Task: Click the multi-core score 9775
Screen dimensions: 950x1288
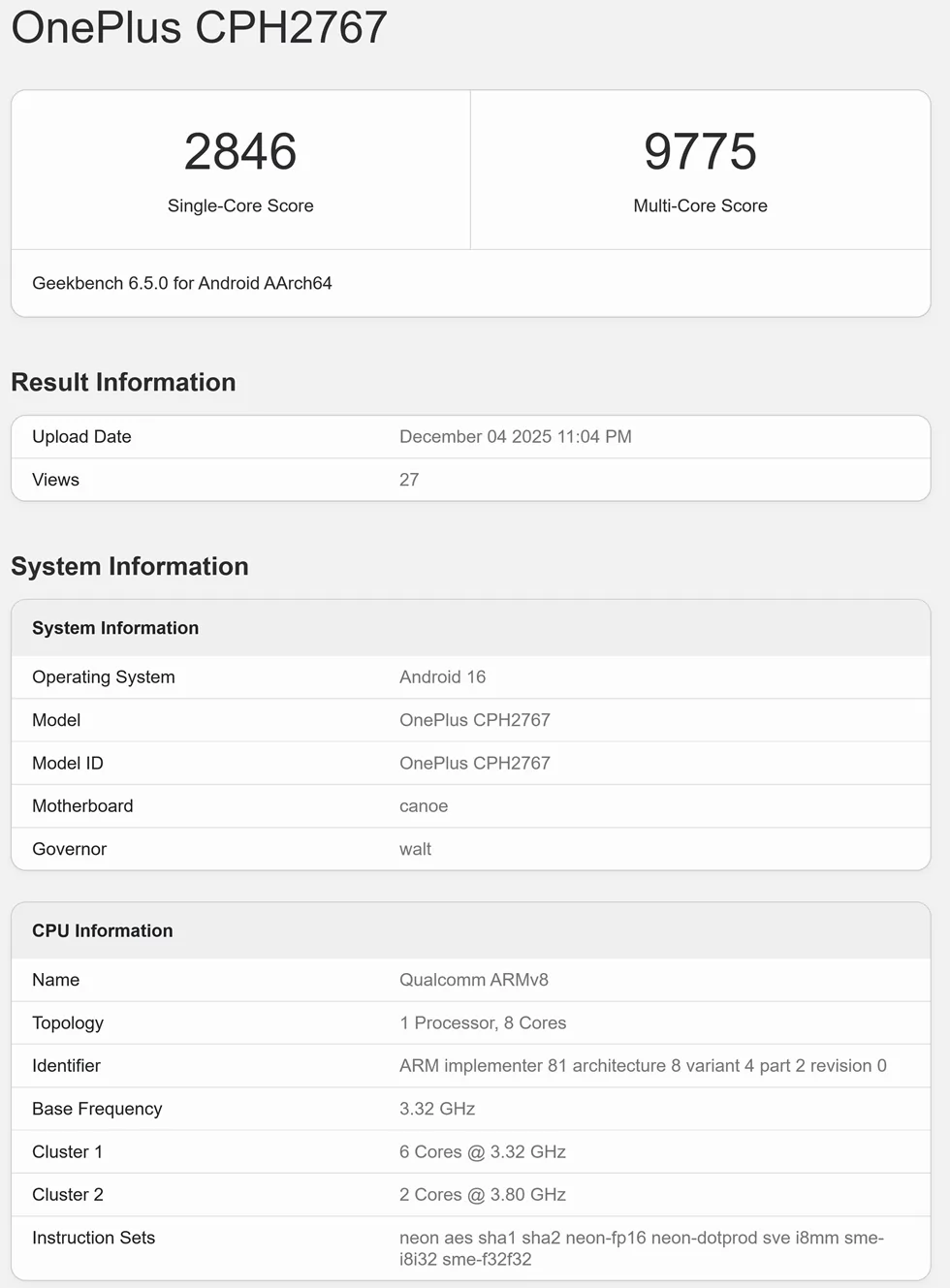Action: 700,151
